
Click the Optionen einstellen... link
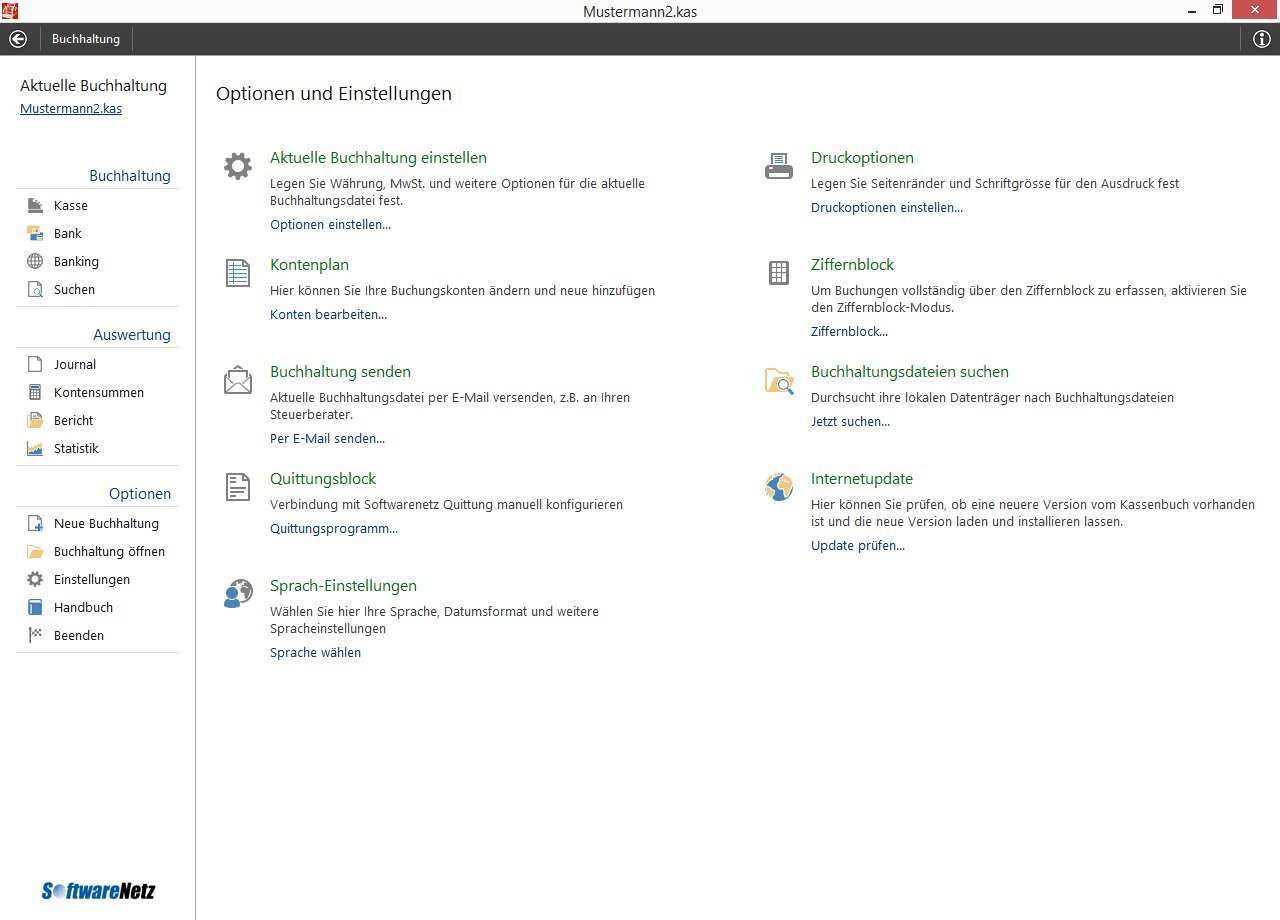tap(331, 224)
